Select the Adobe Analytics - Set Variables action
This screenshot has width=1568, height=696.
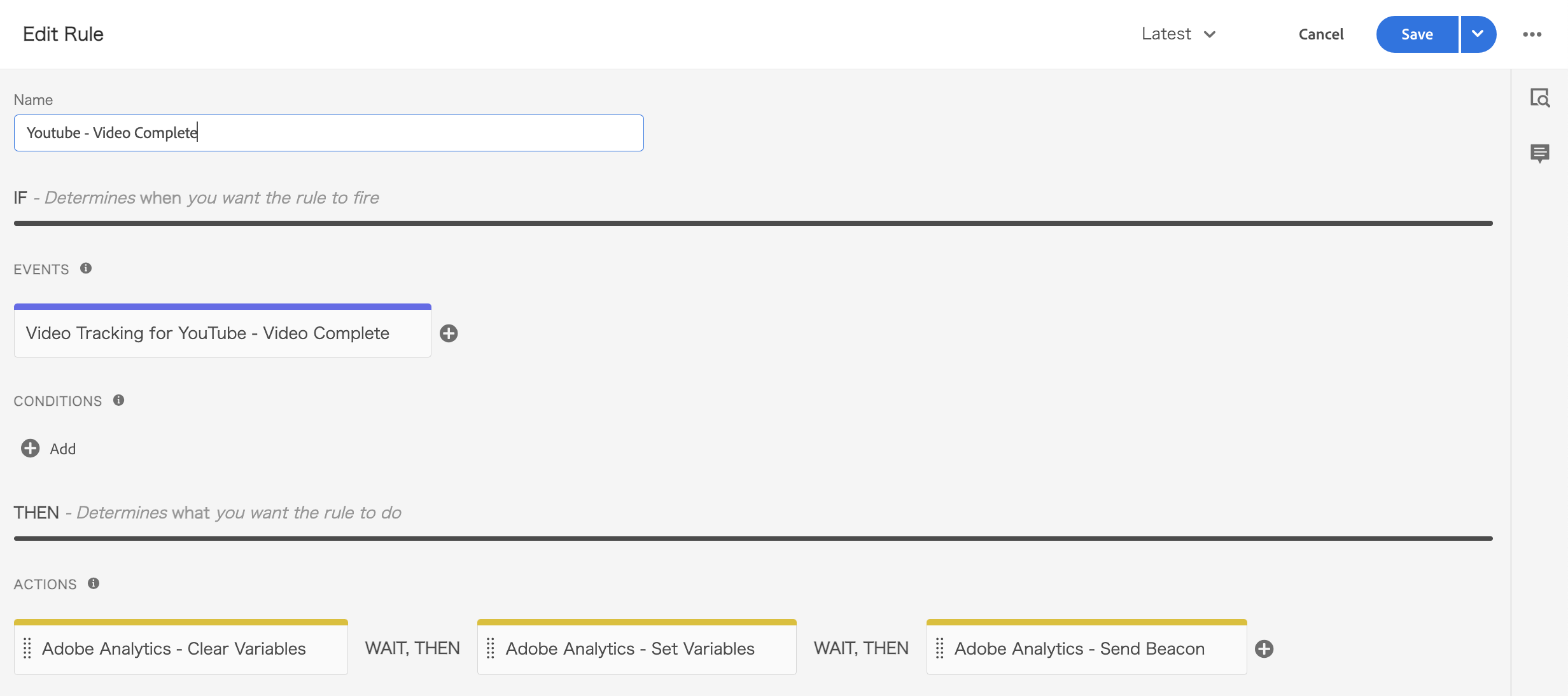tap(636, 649)
